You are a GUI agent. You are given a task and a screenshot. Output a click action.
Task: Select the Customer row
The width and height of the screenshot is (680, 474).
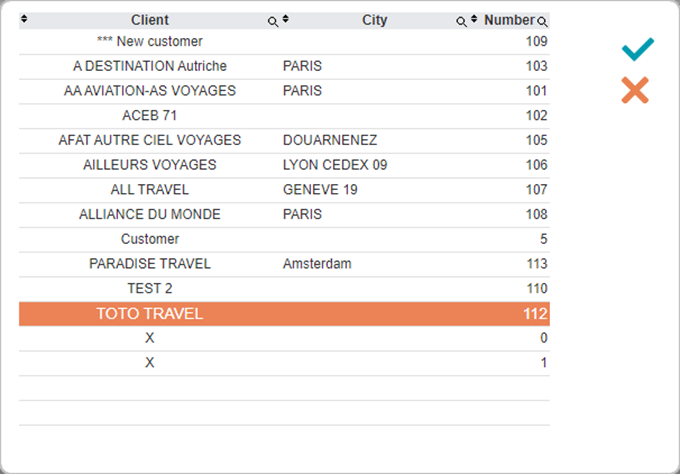(x=284, y=239)
